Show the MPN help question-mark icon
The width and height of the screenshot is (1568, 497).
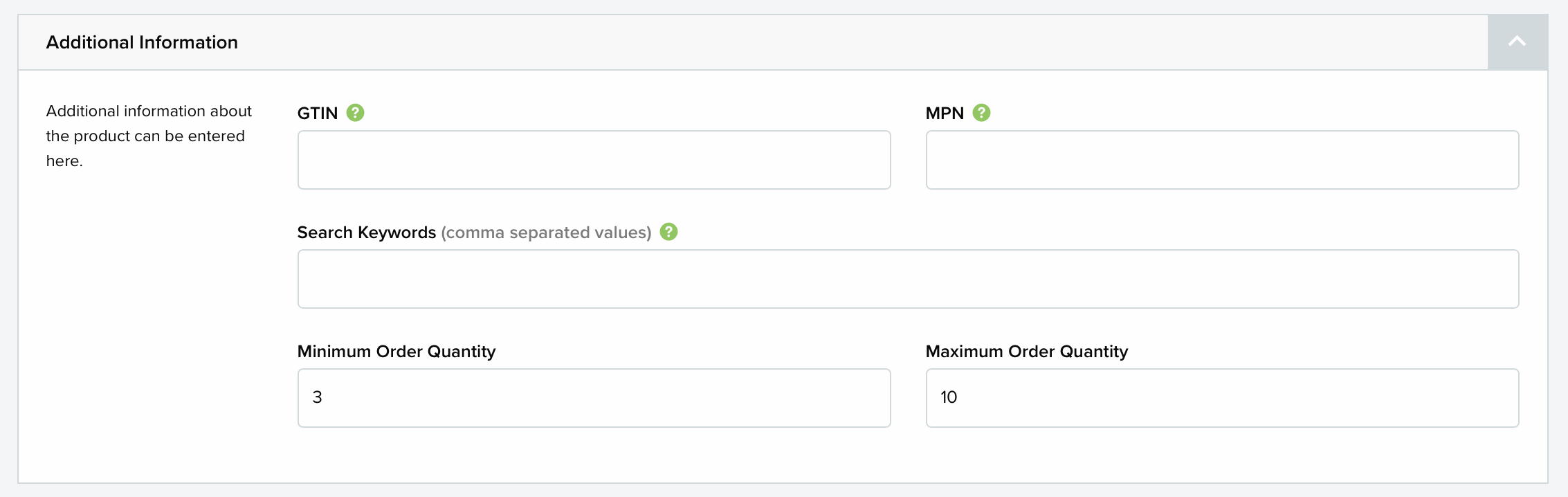point(981,113)
